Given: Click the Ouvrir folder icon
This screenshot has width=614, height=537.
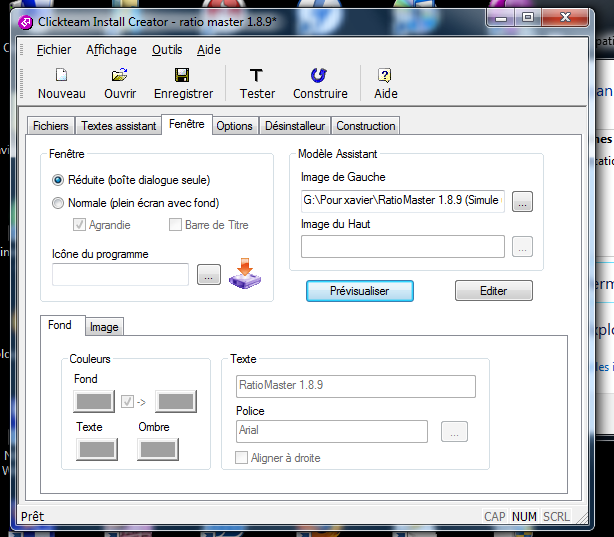Looking at the screenshot, I should tap(120, 75).
